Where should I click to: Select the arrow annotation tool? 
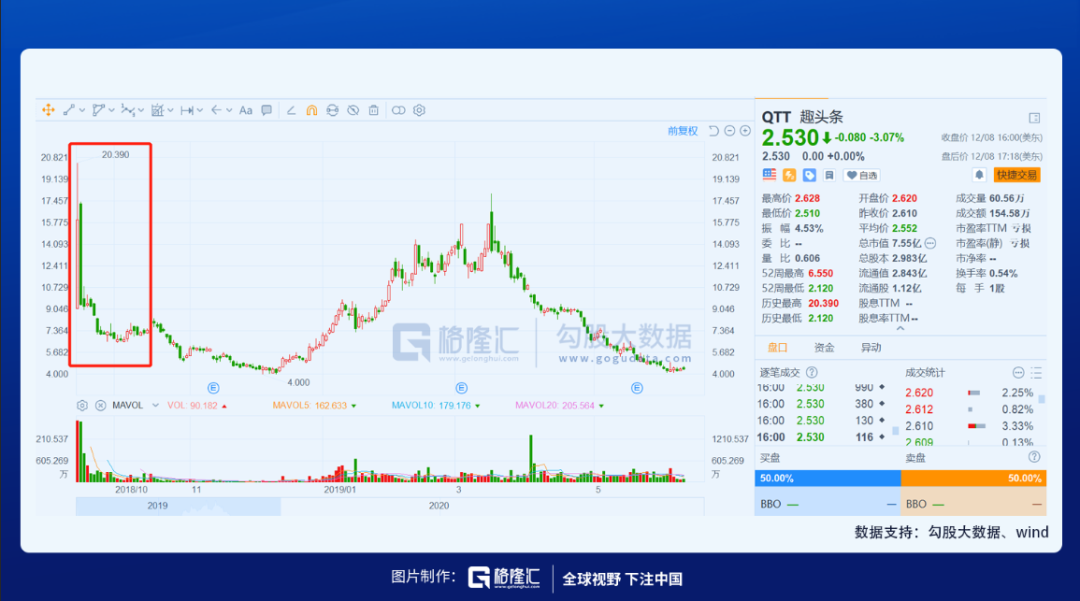click(216, 110)
